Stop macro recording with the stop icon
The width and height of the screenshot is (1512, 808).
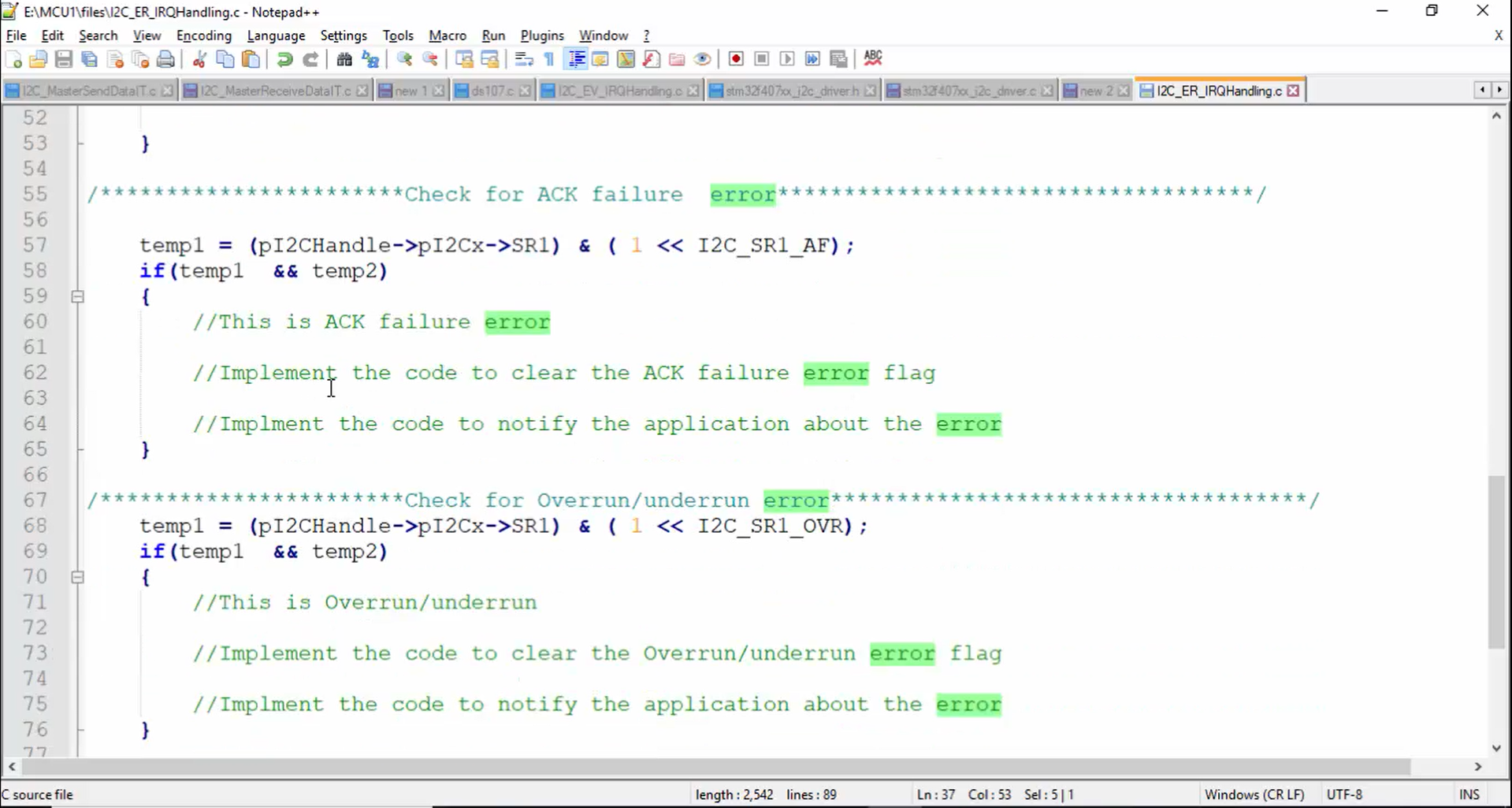761,59
